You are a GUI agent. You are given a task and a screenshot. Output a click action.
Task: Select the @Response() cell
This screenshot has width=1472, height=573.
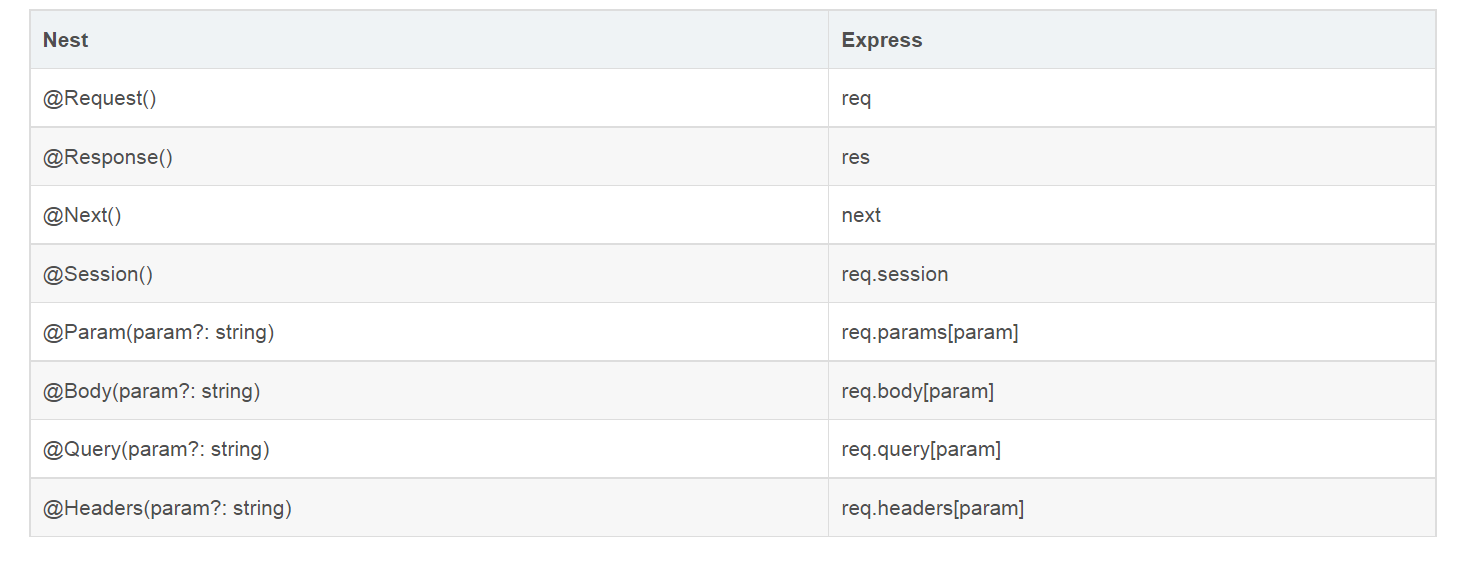[x=108, y=157]
